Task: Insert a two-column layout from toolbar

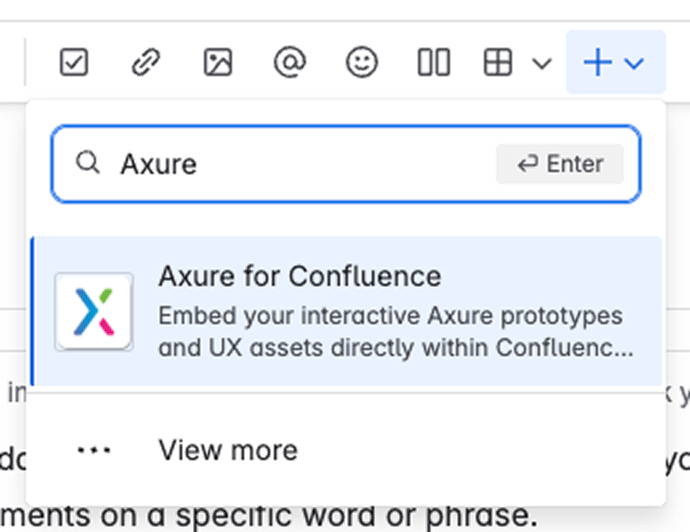Action: 433,63
